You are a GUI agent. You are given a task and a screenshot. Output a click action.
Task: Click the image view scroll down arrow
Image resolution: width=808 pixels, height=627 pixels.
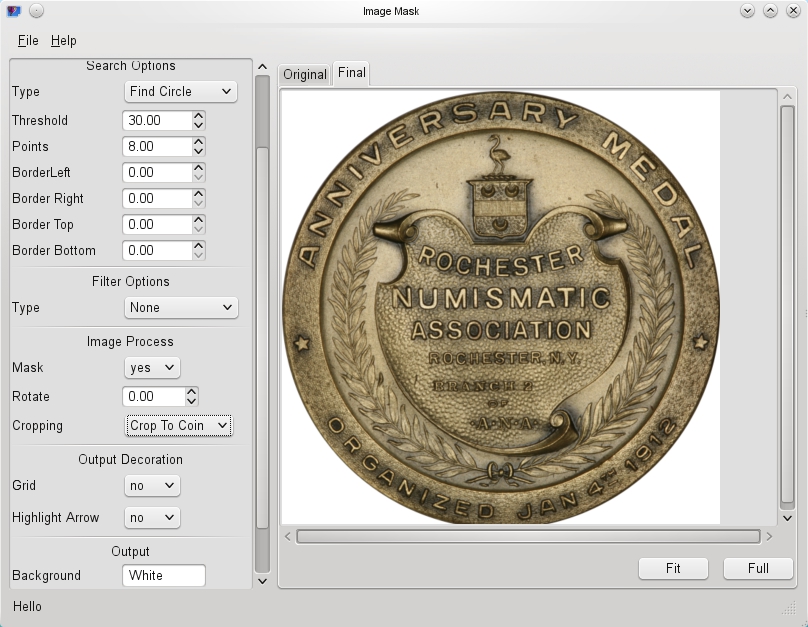pyautogui.click(x=787, y=518)
